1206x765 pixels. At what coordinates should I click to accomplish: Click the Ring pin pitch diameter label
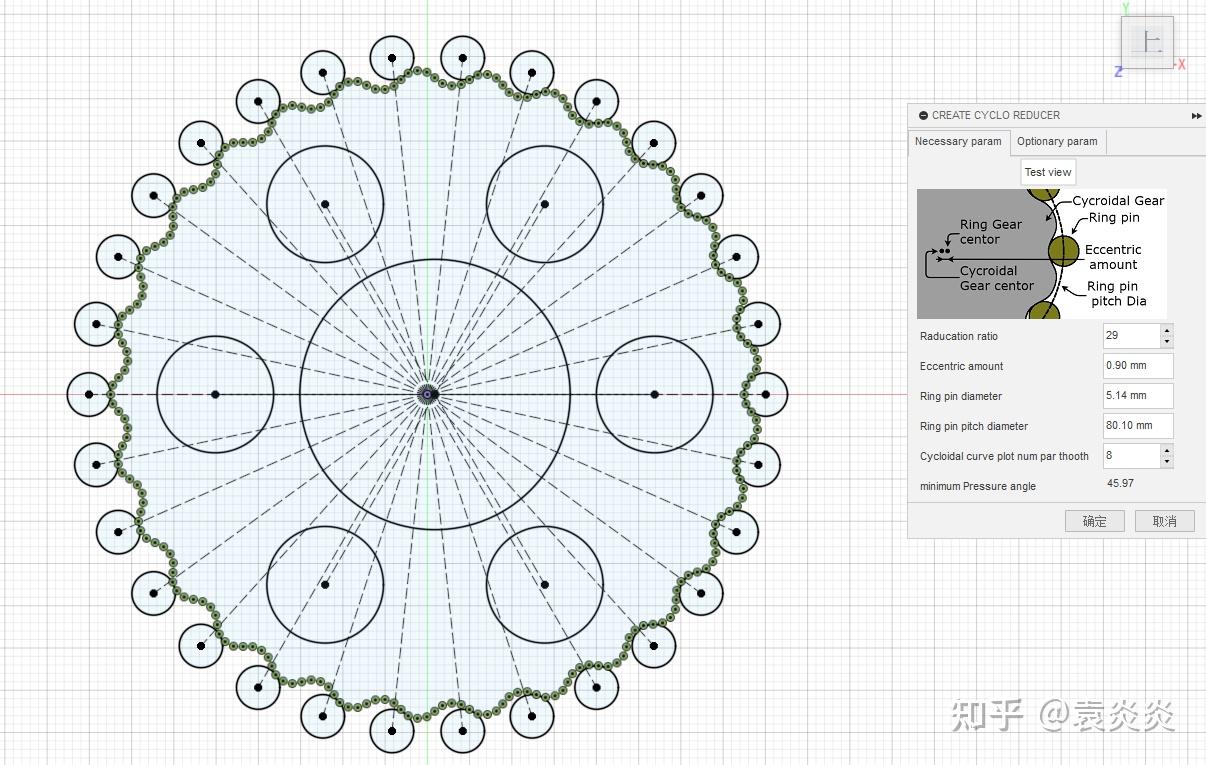click(x=974, y=427)
